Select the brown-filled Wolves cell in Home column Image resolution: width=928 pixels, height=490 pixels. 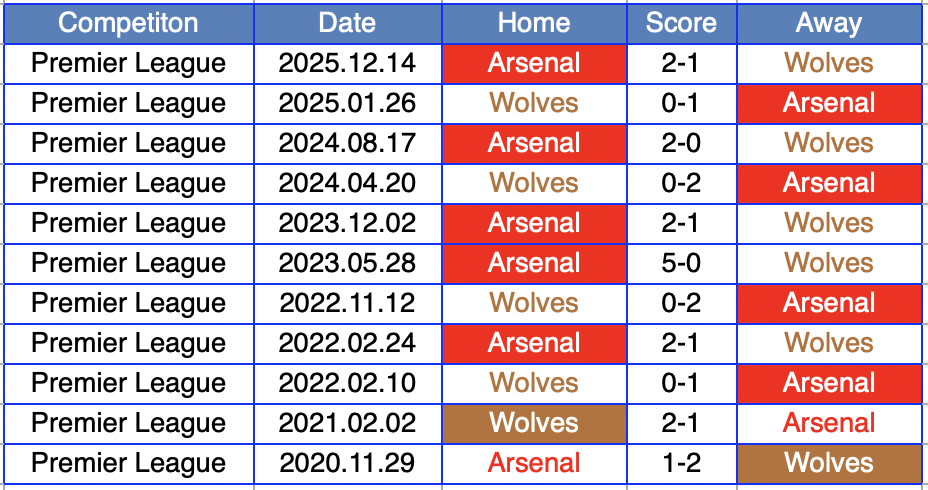pos(534,423)
